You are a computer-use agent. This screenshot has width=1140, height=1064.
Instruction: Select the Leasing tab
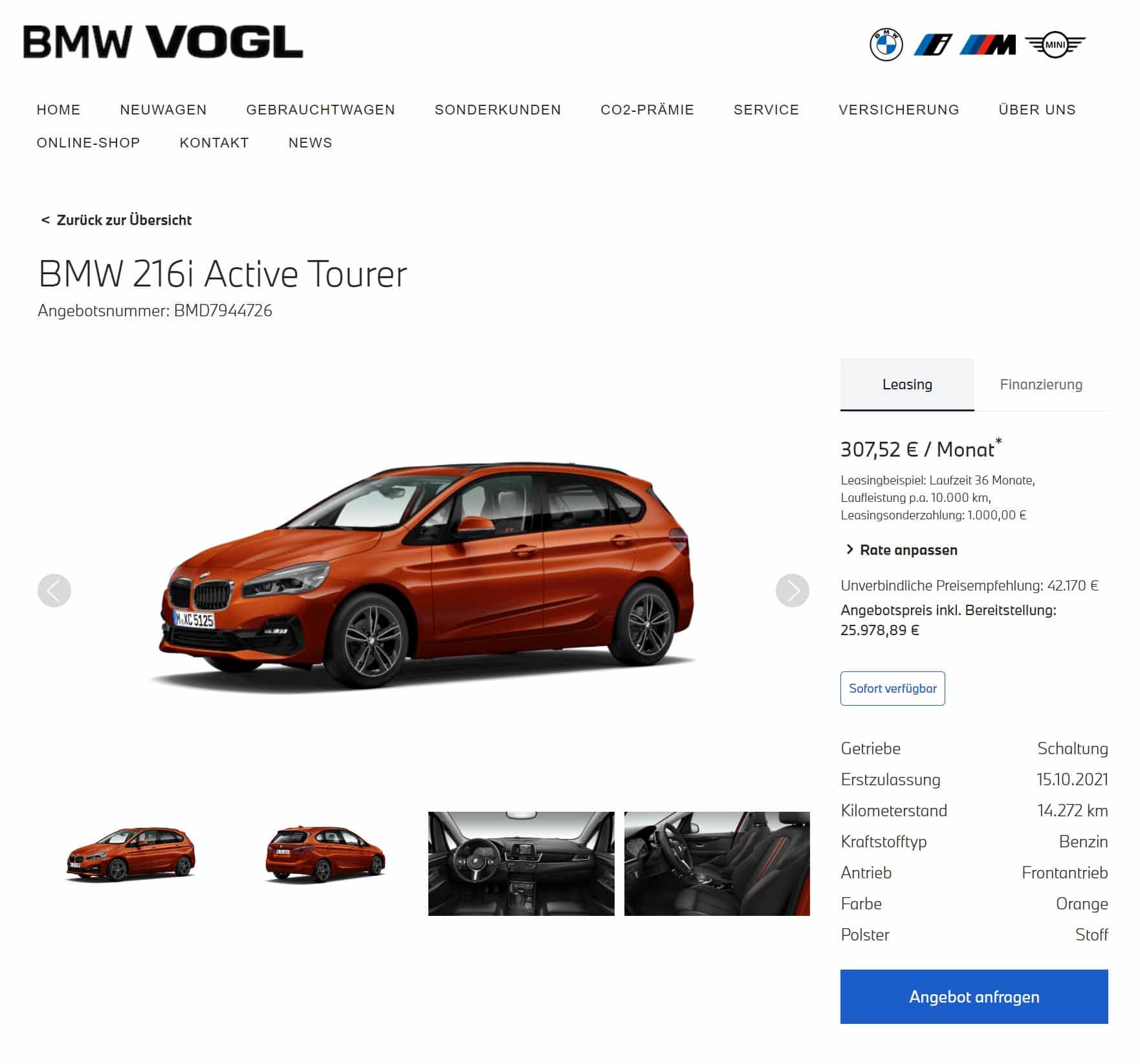[907, 384]
